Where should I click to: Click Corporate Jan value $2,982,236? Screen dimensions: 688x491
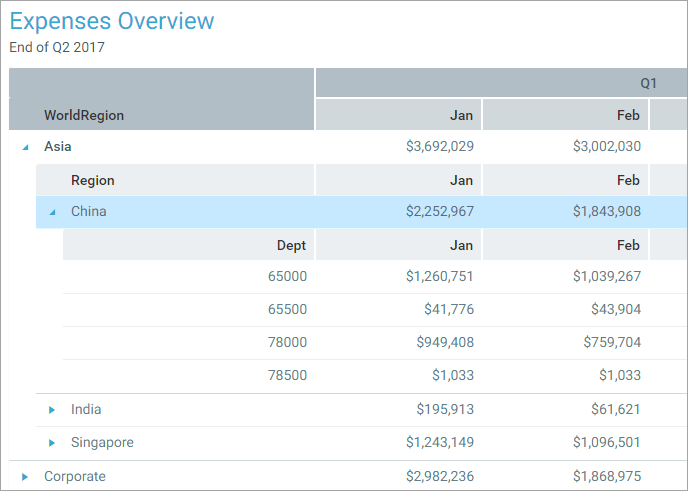click(439, 477)
